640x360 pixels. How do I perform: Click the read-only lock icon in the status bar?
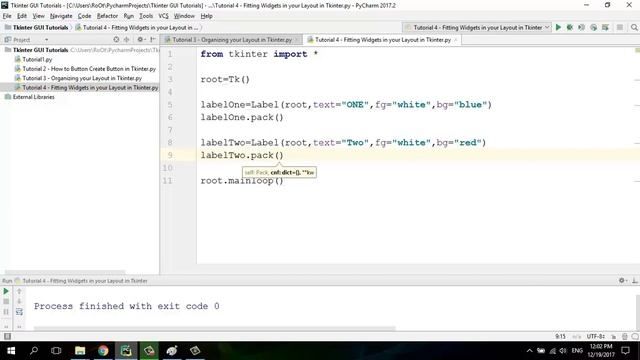(613, 336)
